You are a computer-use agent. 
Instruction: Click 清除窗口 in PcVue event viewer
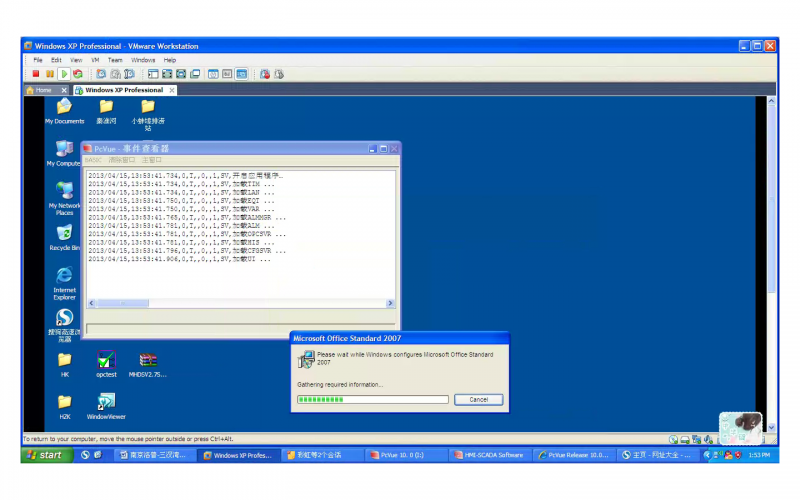[x=121, y=160]
